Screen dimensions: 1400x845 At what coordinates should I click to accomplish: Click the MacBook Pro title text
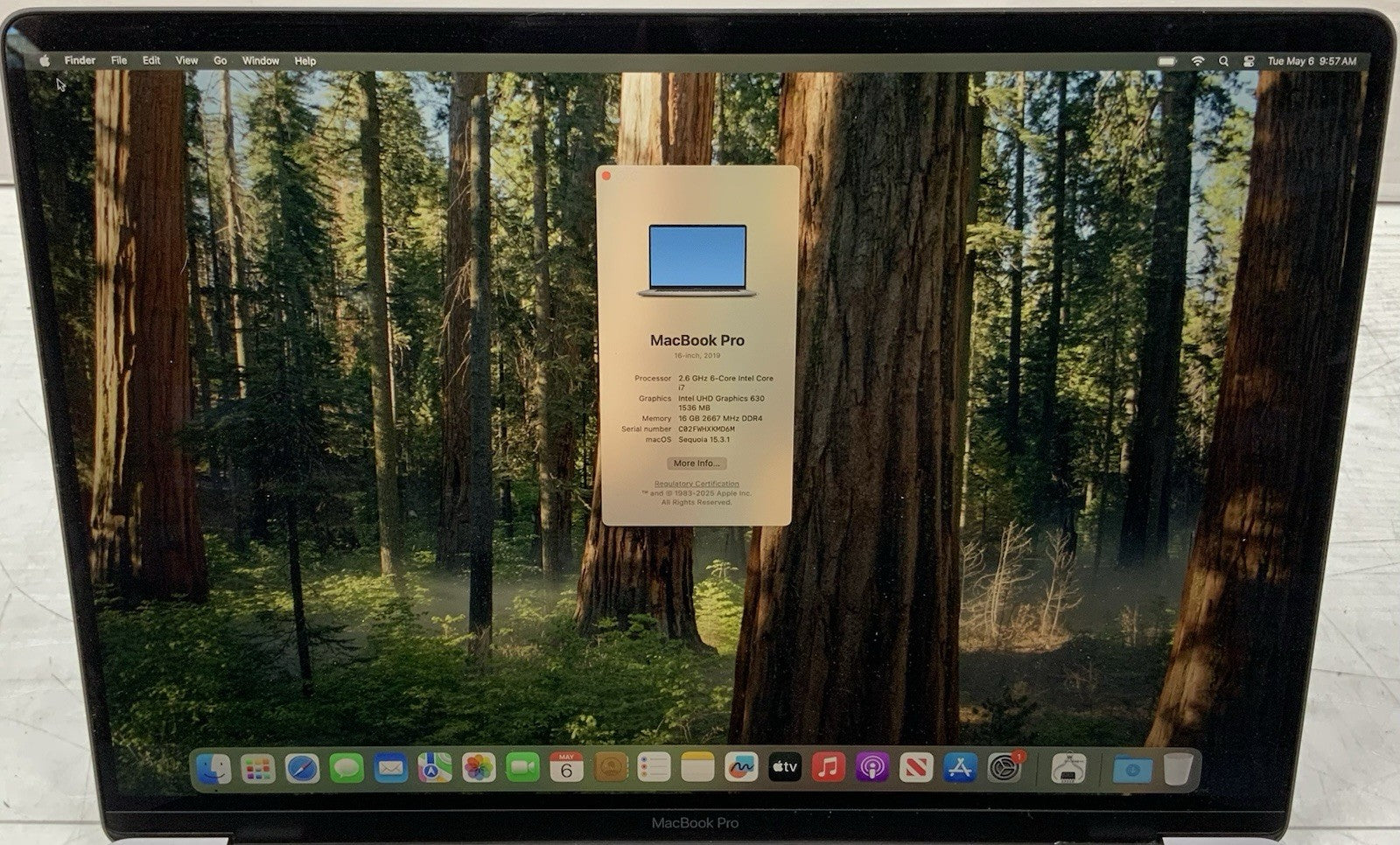point(697,340)
